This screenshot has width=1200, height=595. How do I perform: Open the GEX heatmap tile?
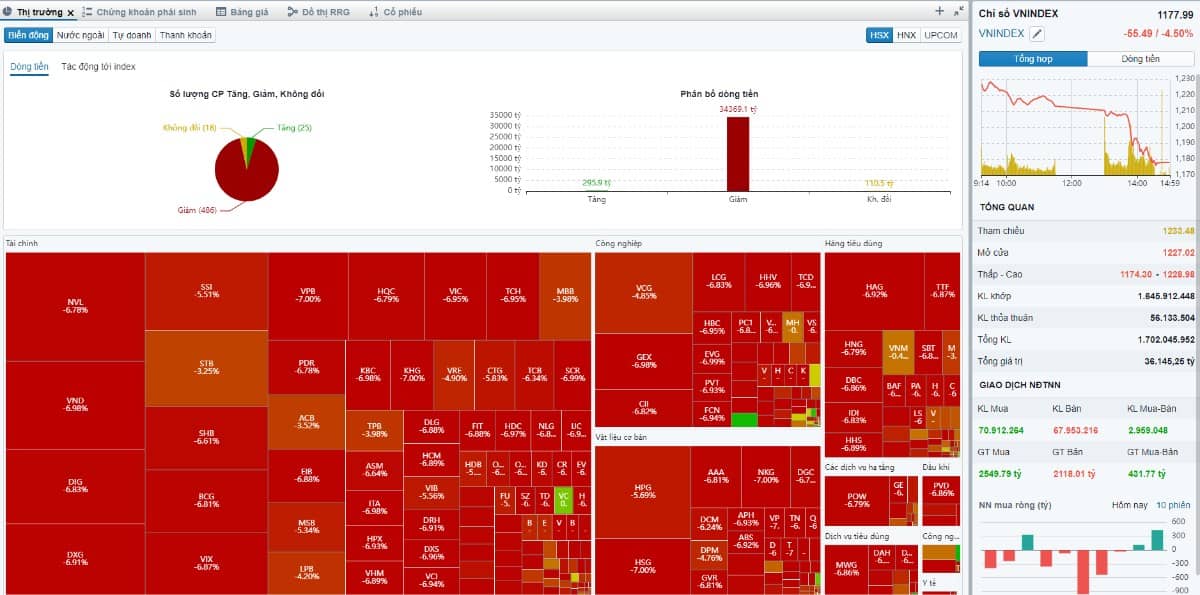point(644,361)
